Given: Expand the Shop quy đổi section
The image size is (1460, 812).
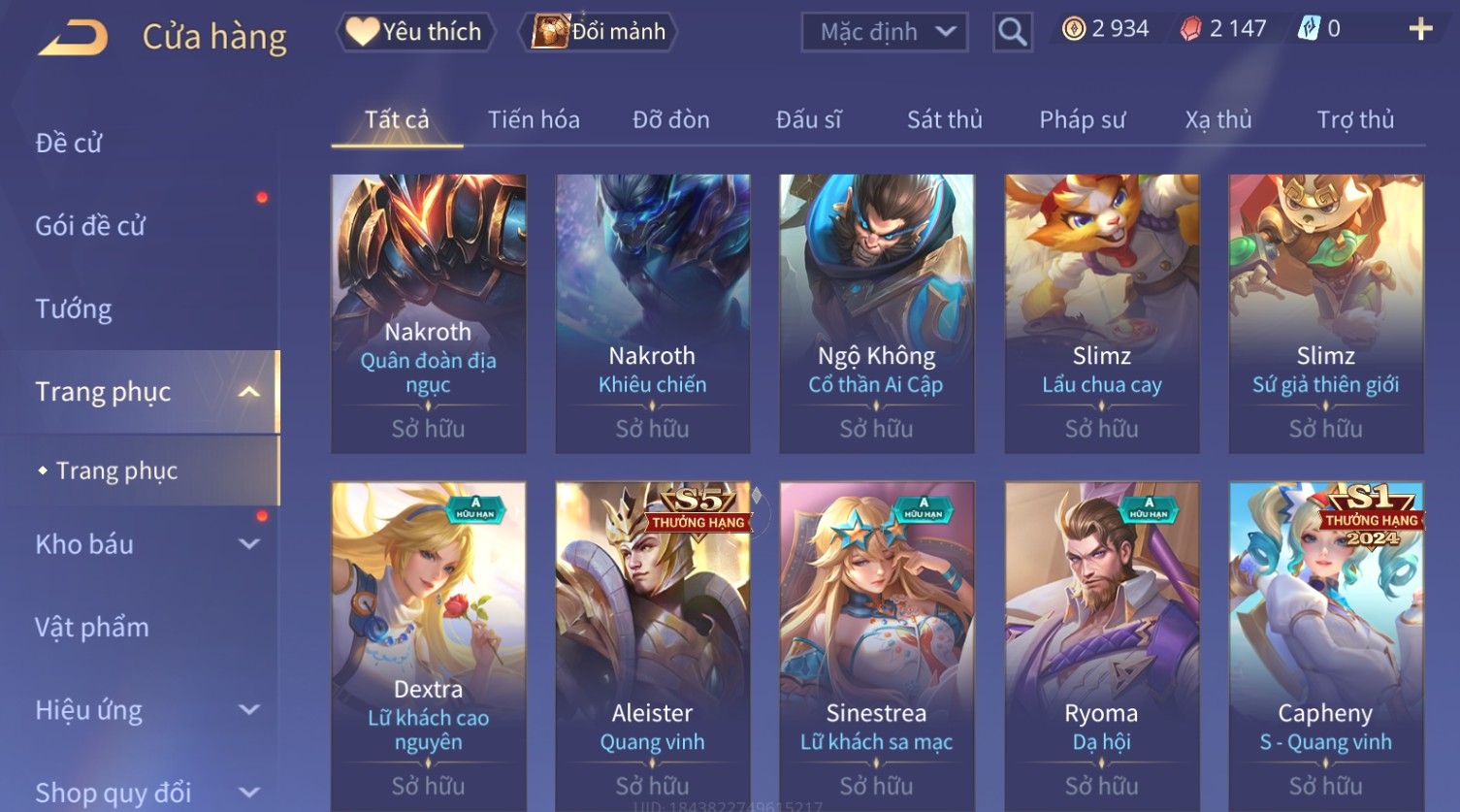Looking at the screenshot, I should (249, 793).
